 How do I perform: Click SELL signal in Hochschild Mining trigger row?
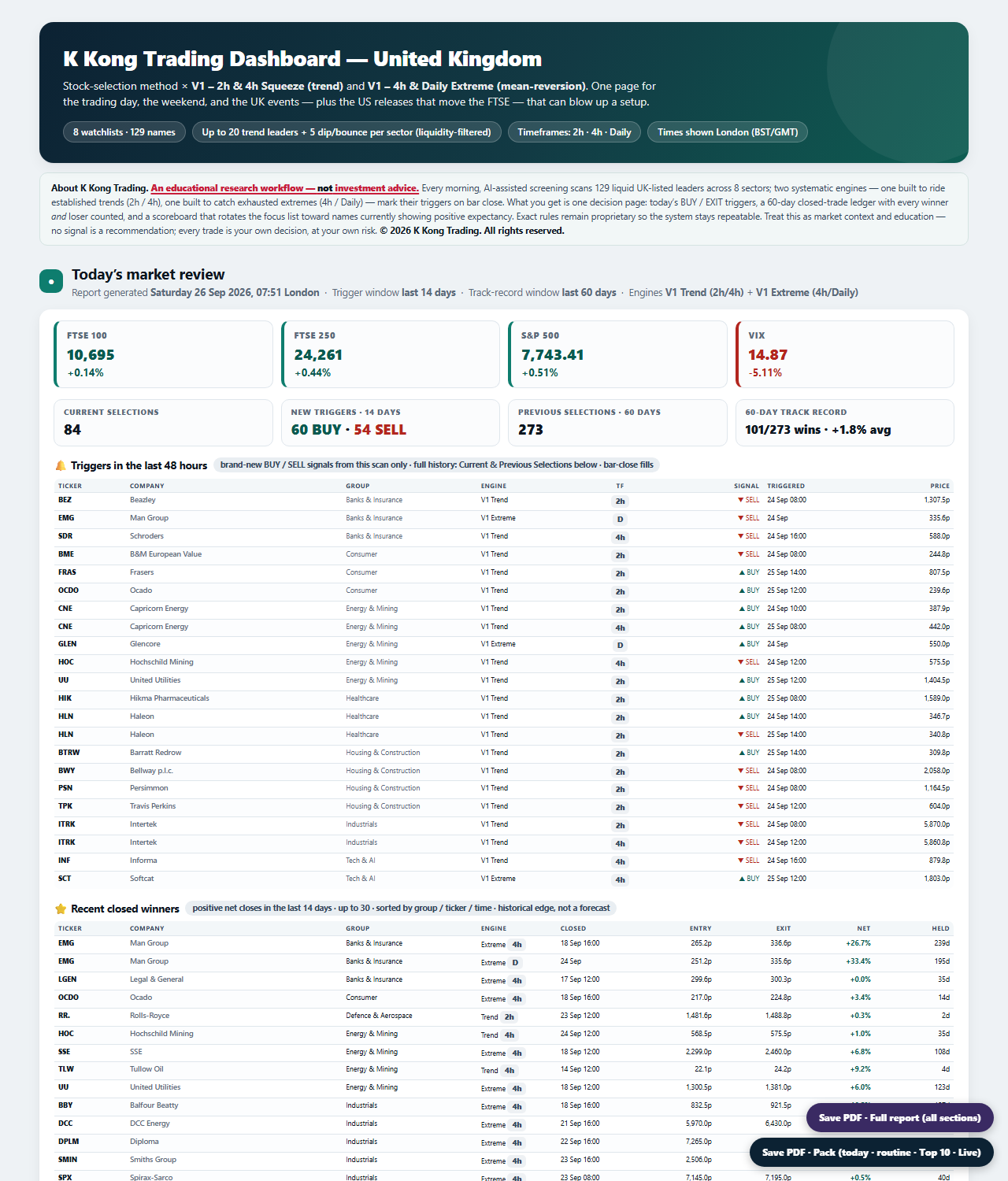click(x=749, y=662)
